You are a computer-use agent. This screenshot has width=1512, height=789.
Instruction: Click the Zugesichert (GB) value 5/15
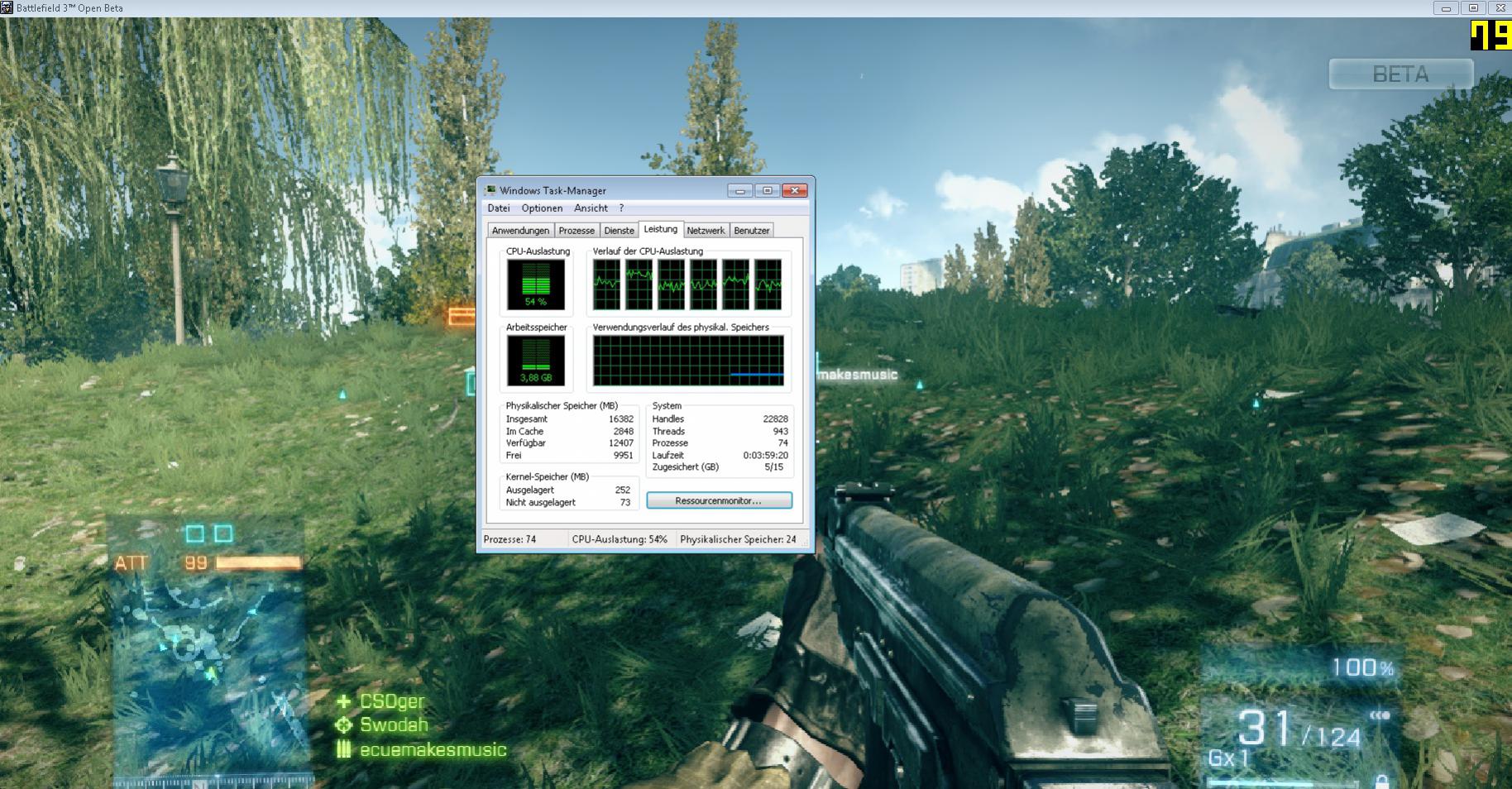point(773,467)
